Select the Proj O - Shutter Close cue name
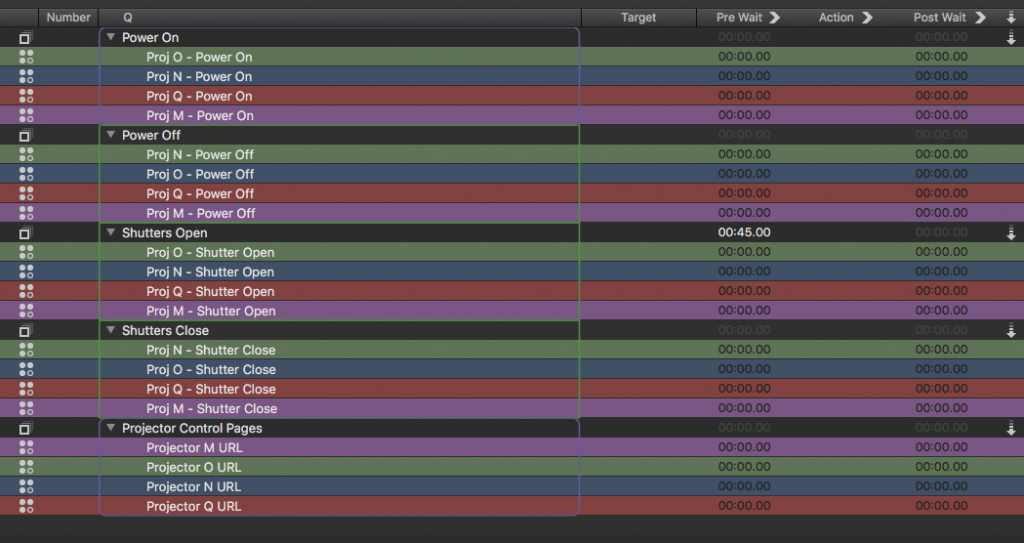This screenshot has height=543, width=1024. point(211,370)
